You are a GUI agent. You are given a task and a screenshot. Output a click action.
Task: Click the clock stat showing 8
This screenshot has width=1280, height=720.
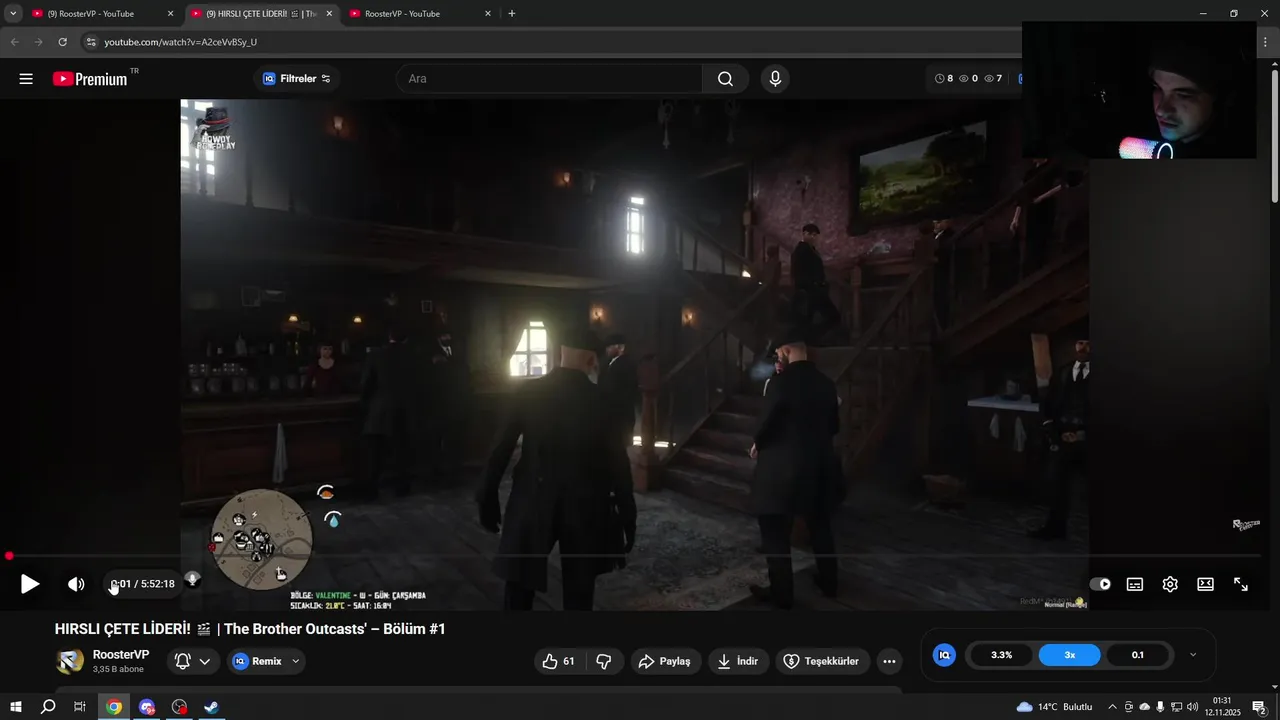pyautogui.click(x=943, y=79)
